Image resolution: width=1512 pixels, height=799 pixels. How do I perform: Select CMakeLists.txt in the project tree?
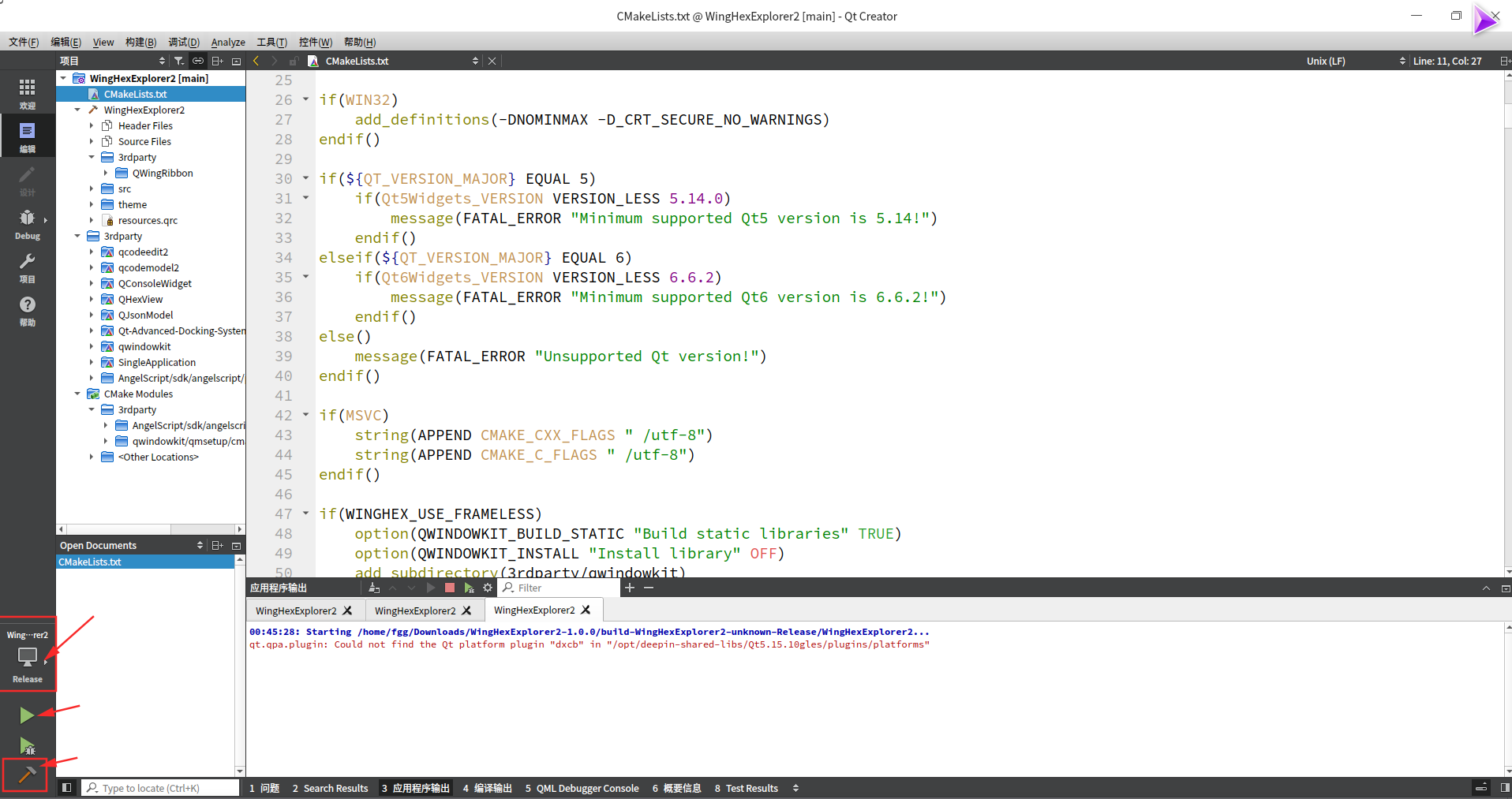(135, 94)
